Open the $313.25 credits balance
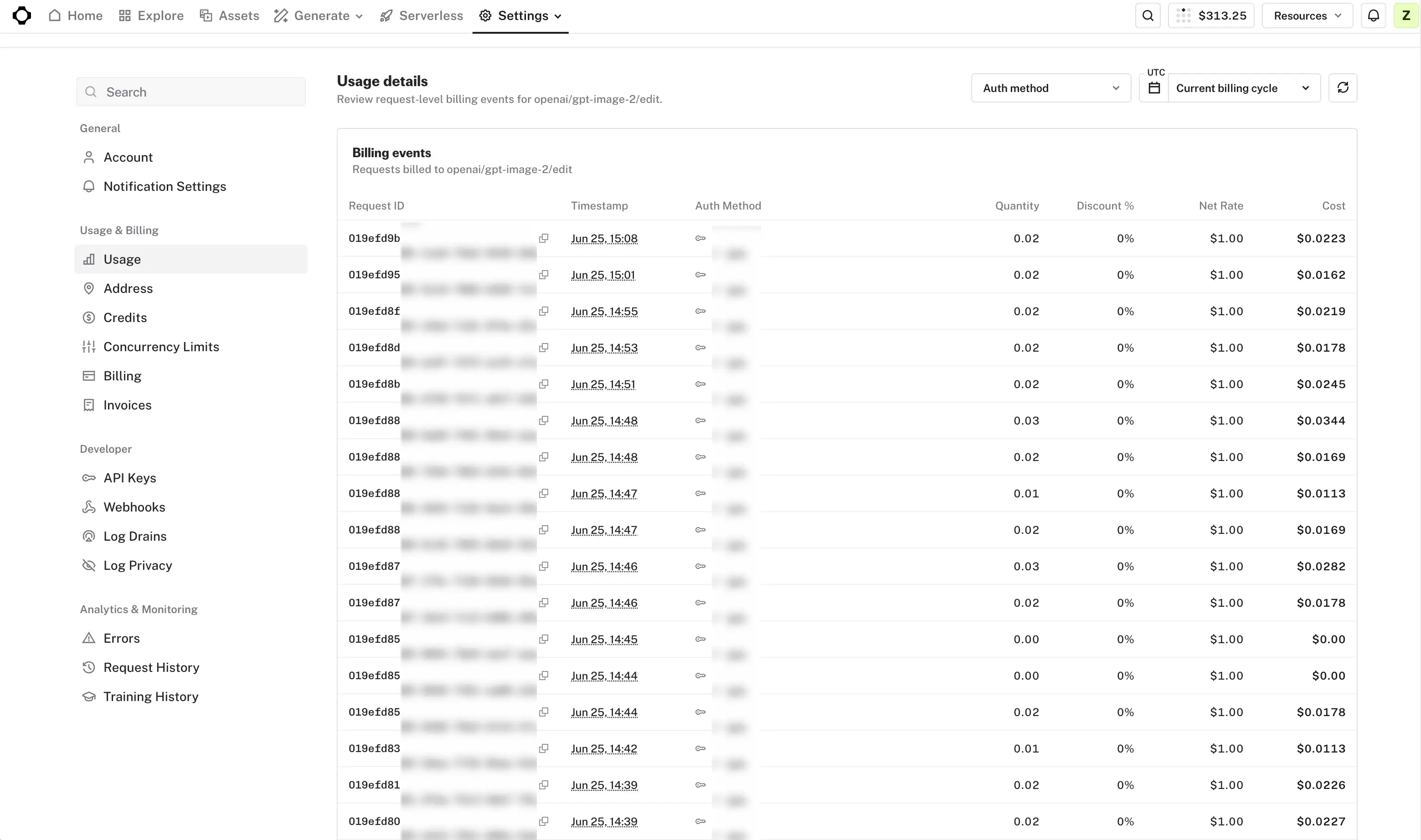 pyautogui.click(x=1211, y=15)
